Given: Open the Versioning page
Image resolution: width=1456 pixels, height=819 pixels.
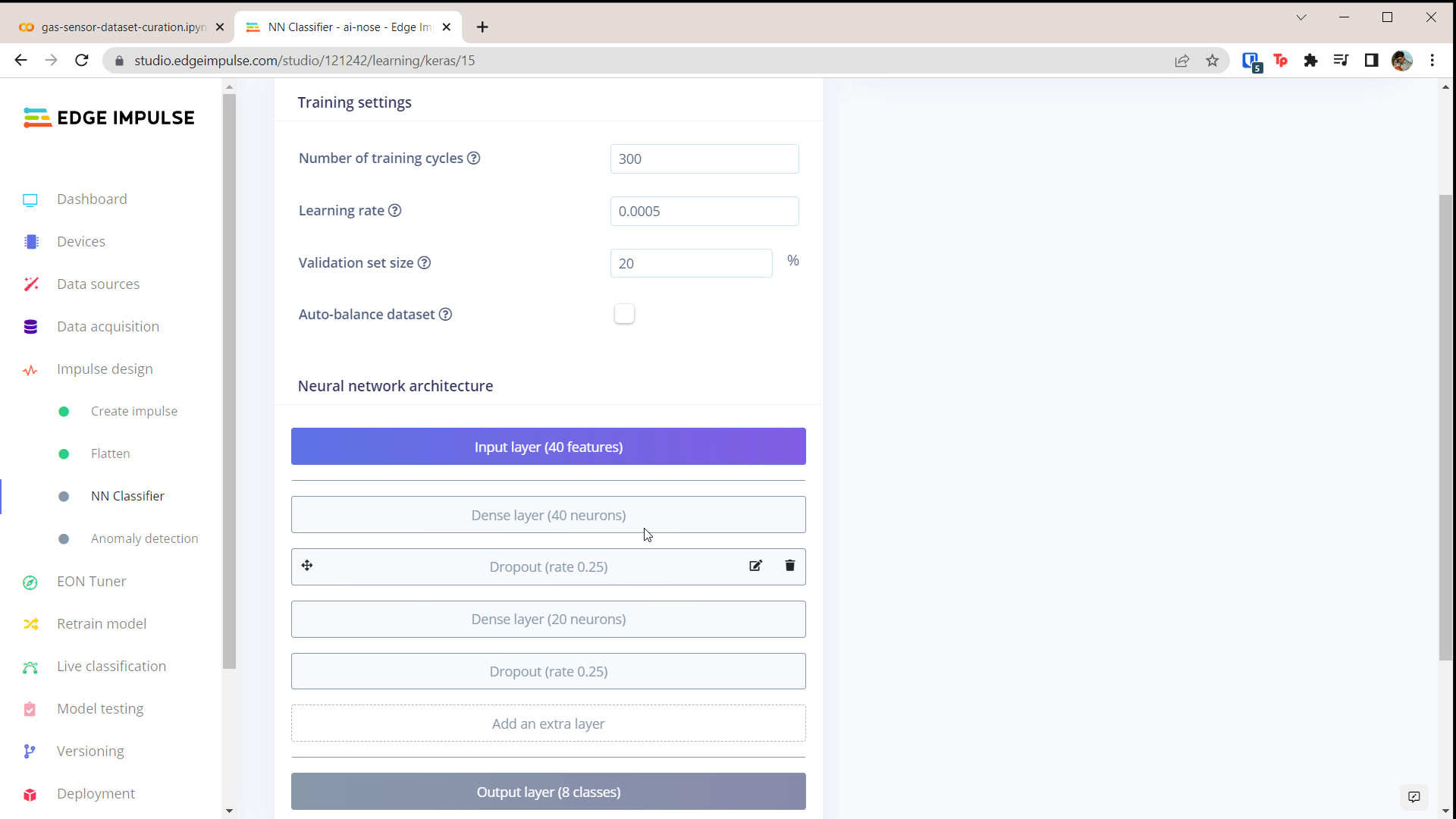Looking at the screenshot, I should click(x=89, y=751).
